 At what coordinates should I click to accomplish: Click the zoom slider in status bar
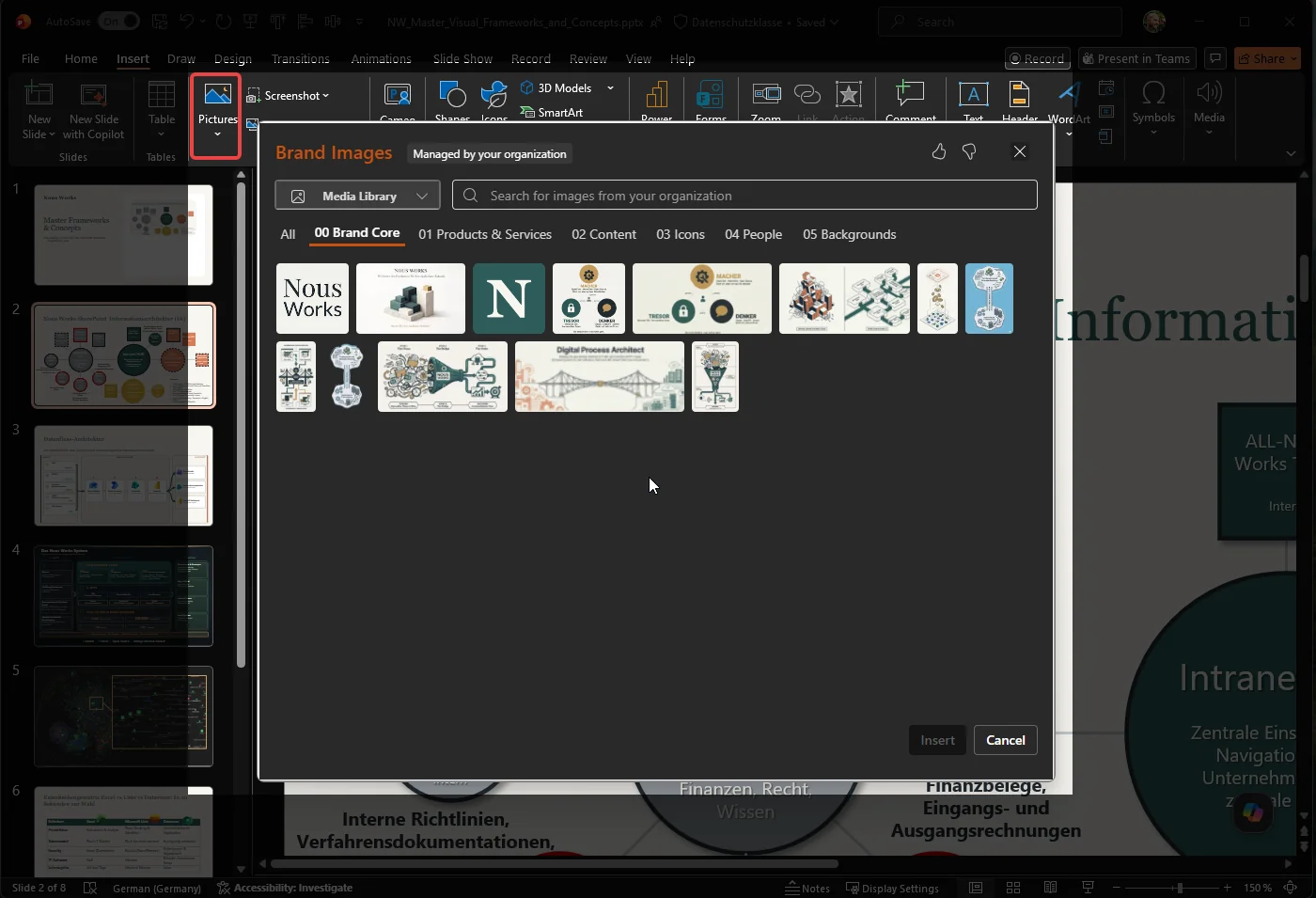point(1172,888)
